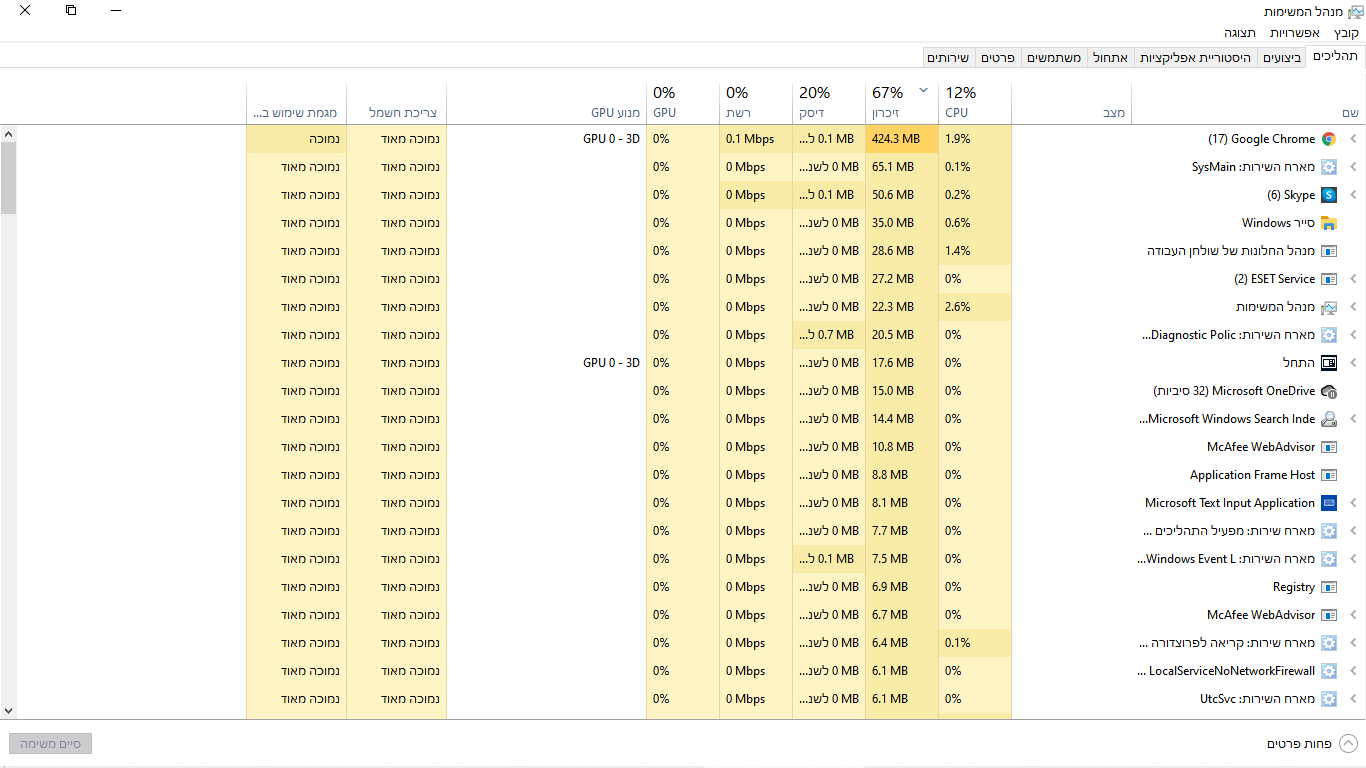This screenshot has width=1366, height=768.
Task: Expand the ESET Service process group
Action: click(1354, 279)
